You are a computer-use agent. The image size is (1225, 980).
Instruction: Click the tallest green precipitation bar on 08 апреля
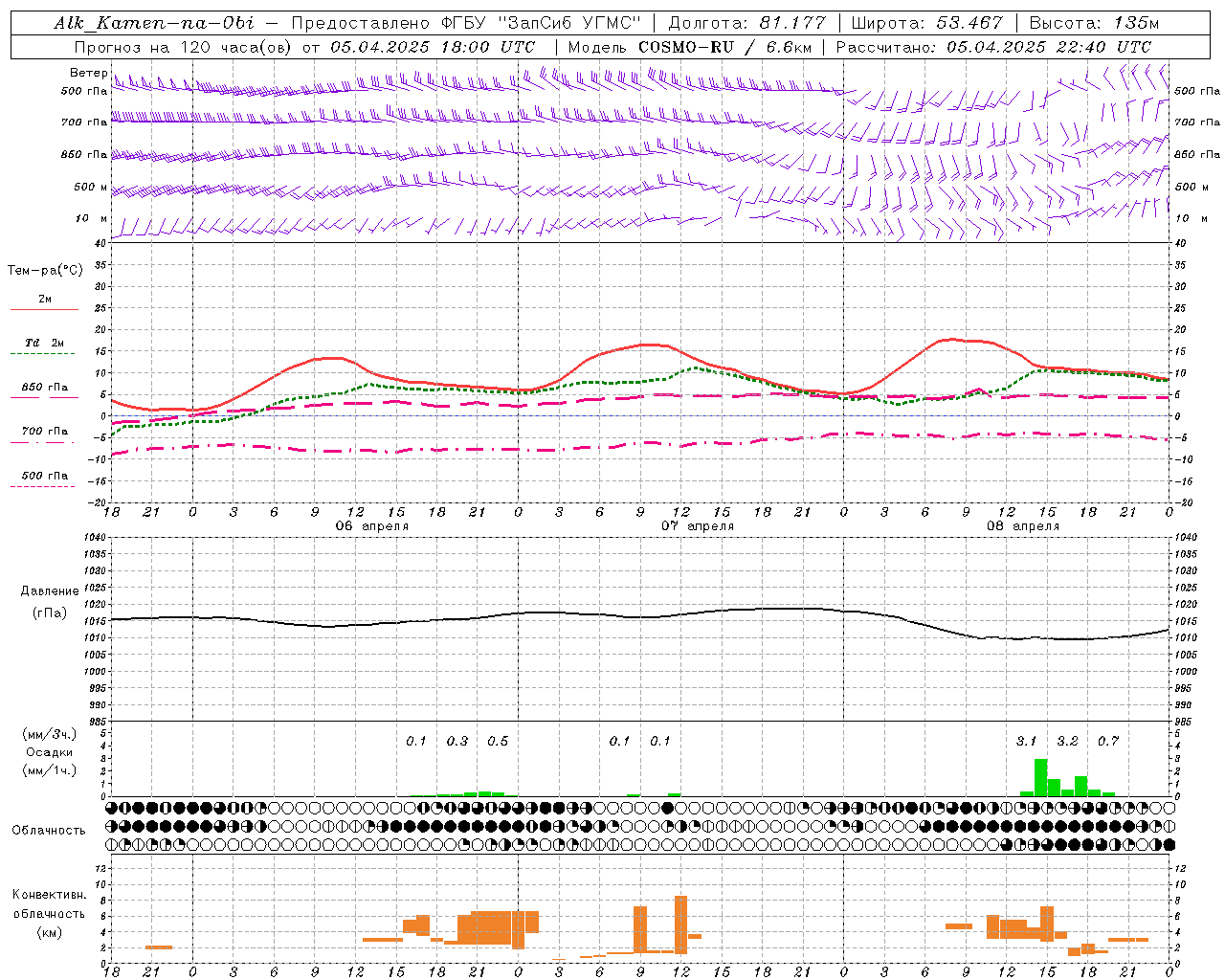pyautogui.click(x=1040, y=777)
